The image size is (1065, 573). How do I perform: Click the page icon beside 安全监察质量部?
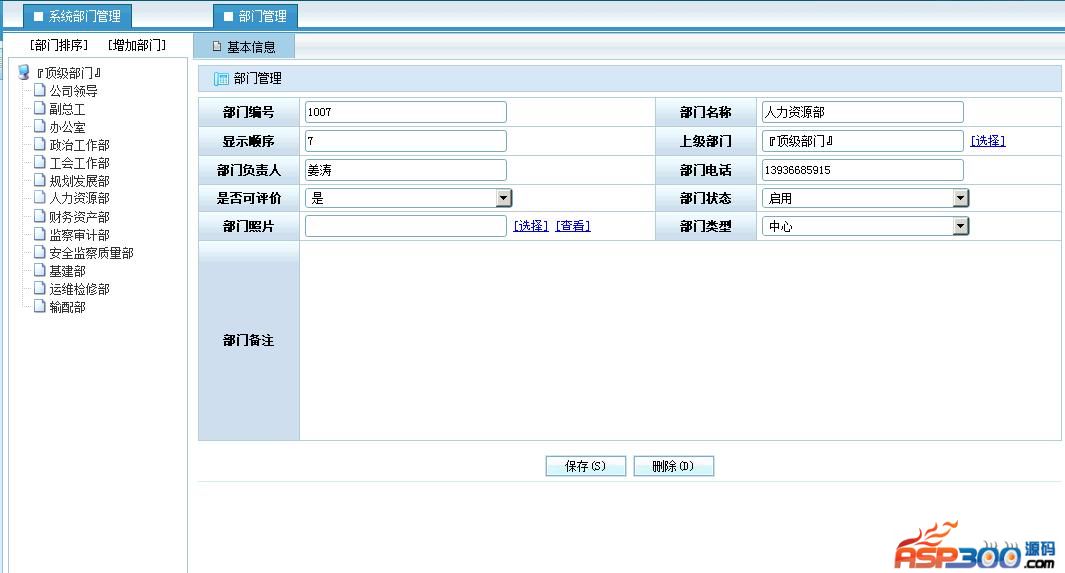click(40, 253)
